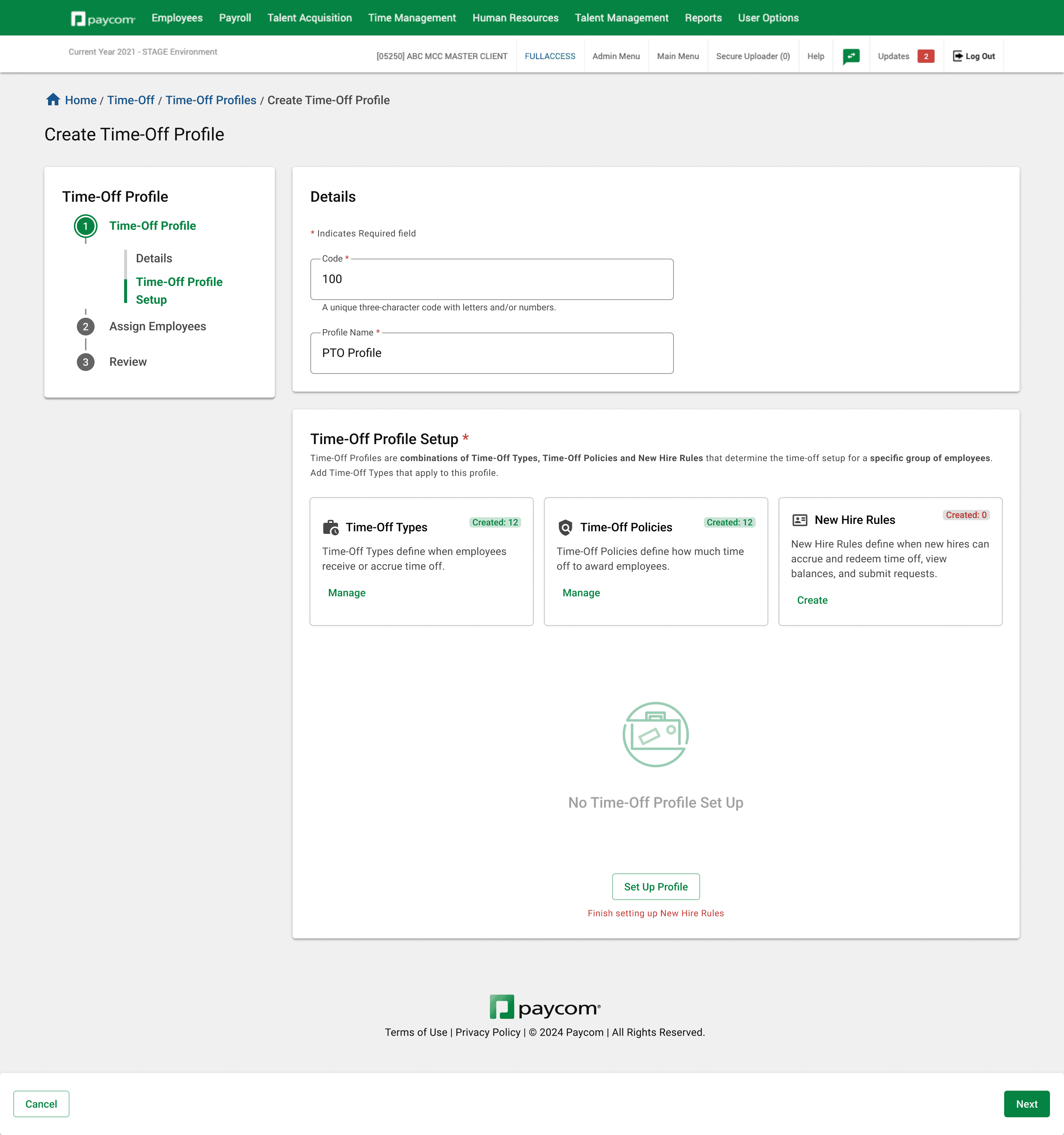Click the green Next button
Image resolution: width=1064 pixels, height=1135 pixels.
coord(1026,1104)
